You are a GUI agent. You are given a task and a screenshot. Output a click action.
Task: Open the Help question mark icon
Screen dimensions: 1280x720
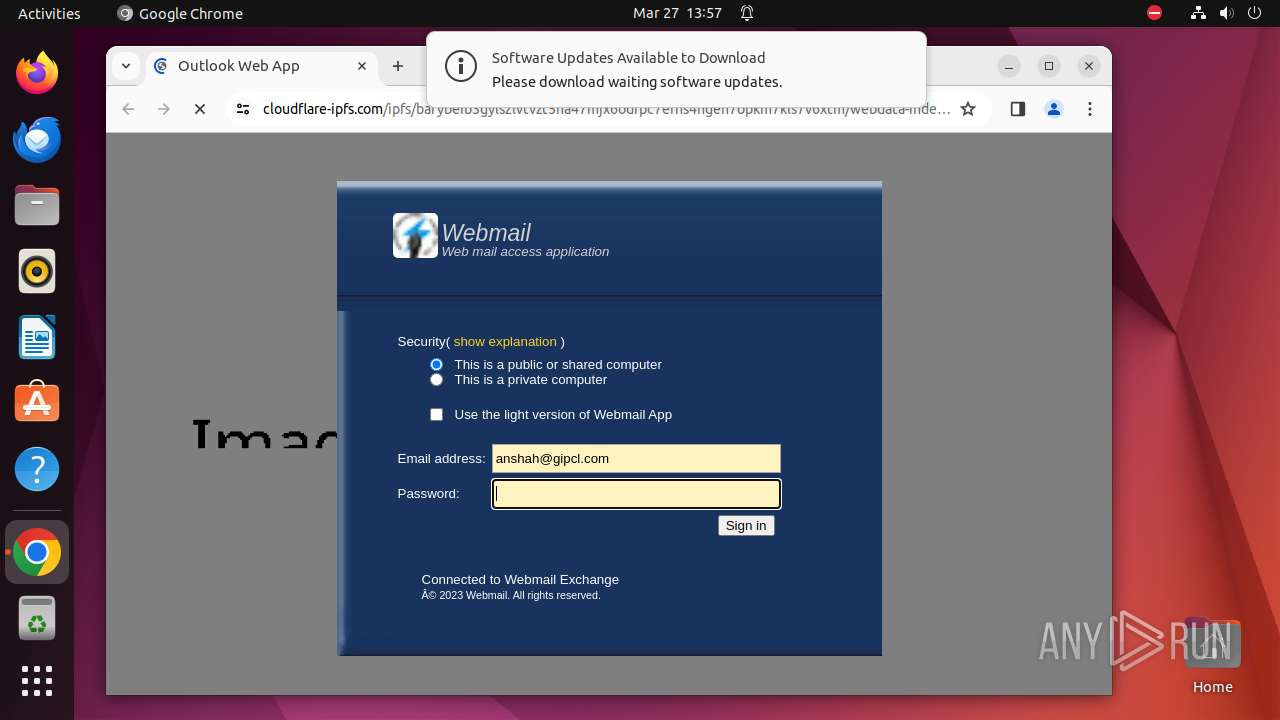click(37, 469)
